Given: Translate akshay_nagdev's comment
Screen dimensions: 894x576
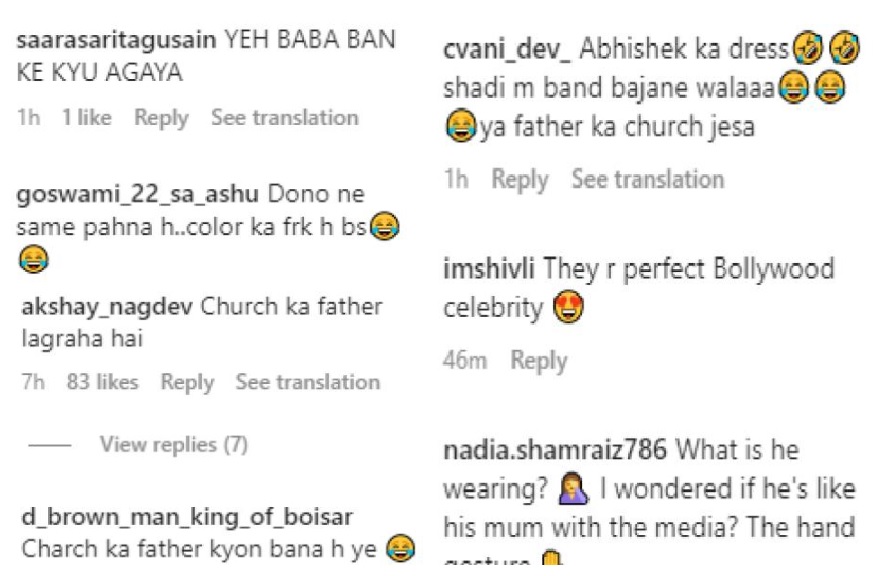Looking at the screenshot, I should [307, 382].
